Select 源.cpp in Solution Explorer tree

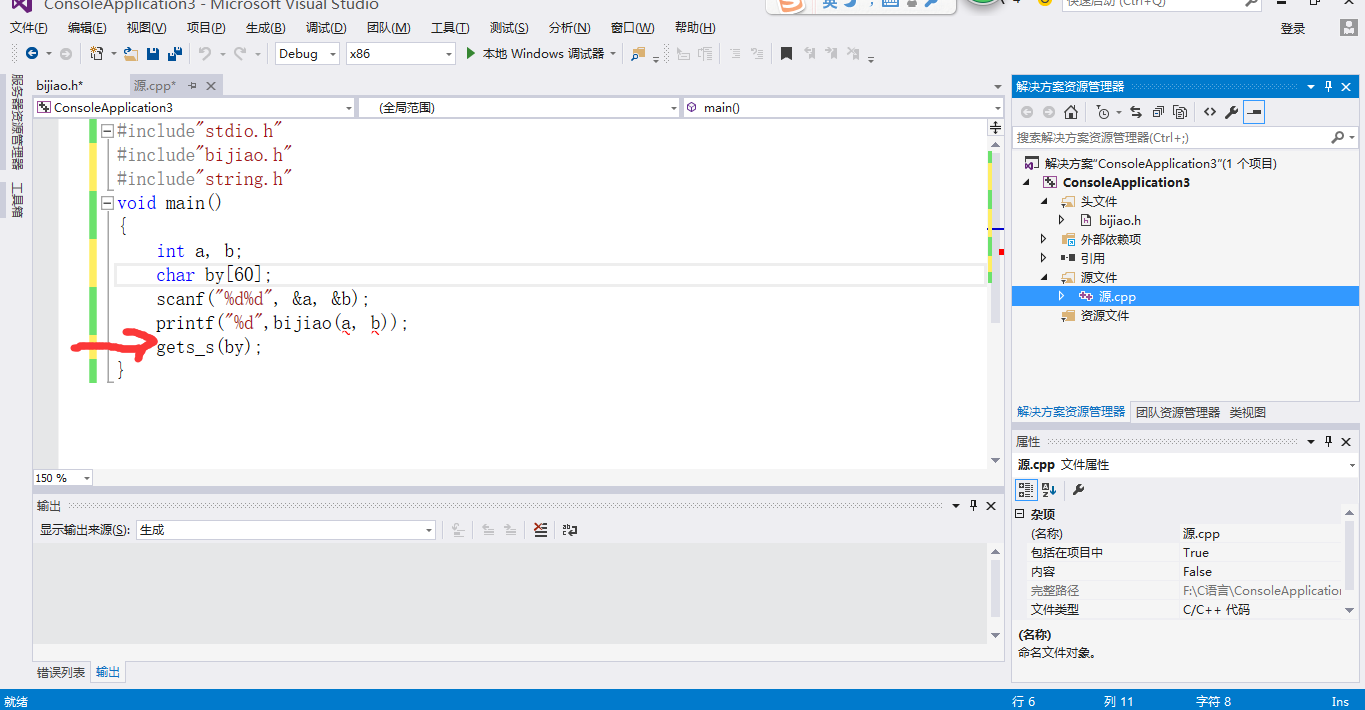1117,296
